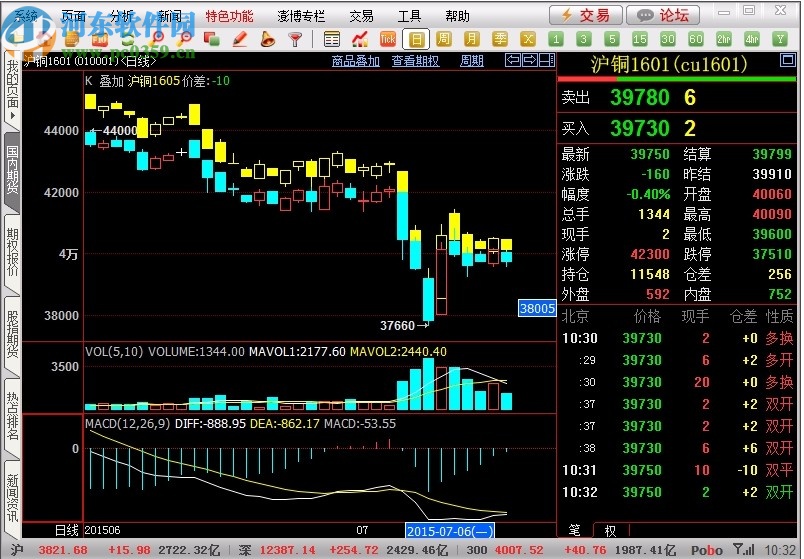Click the 38005 price axis label

pyautogui.click(x=537, y=308)
